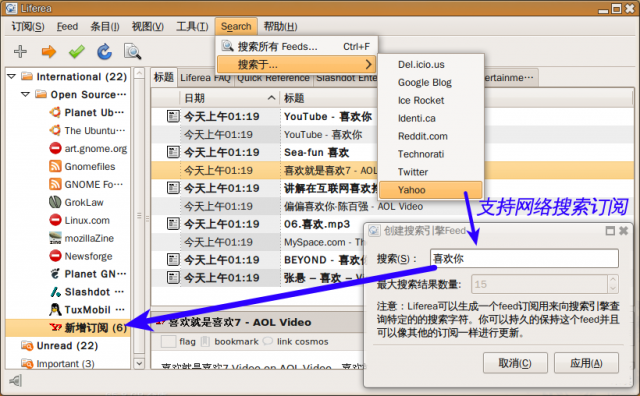Screen dimensions: 640x396
Task: Collapse the International (22) folder
Action: point(11,76)
